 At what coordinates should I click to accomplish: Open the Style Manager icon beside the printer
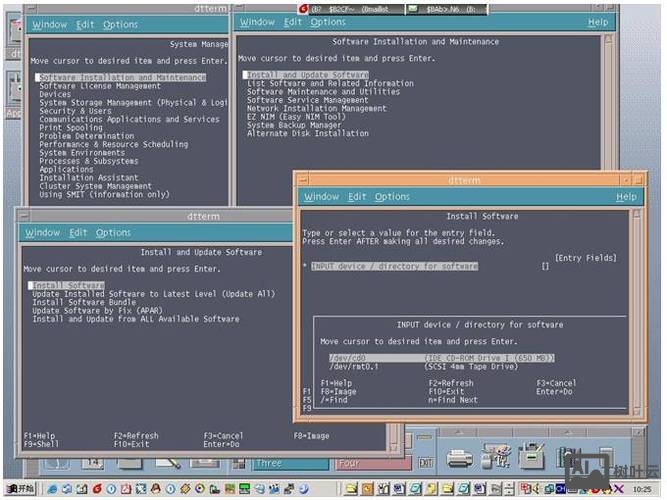(x=494, y=459)
